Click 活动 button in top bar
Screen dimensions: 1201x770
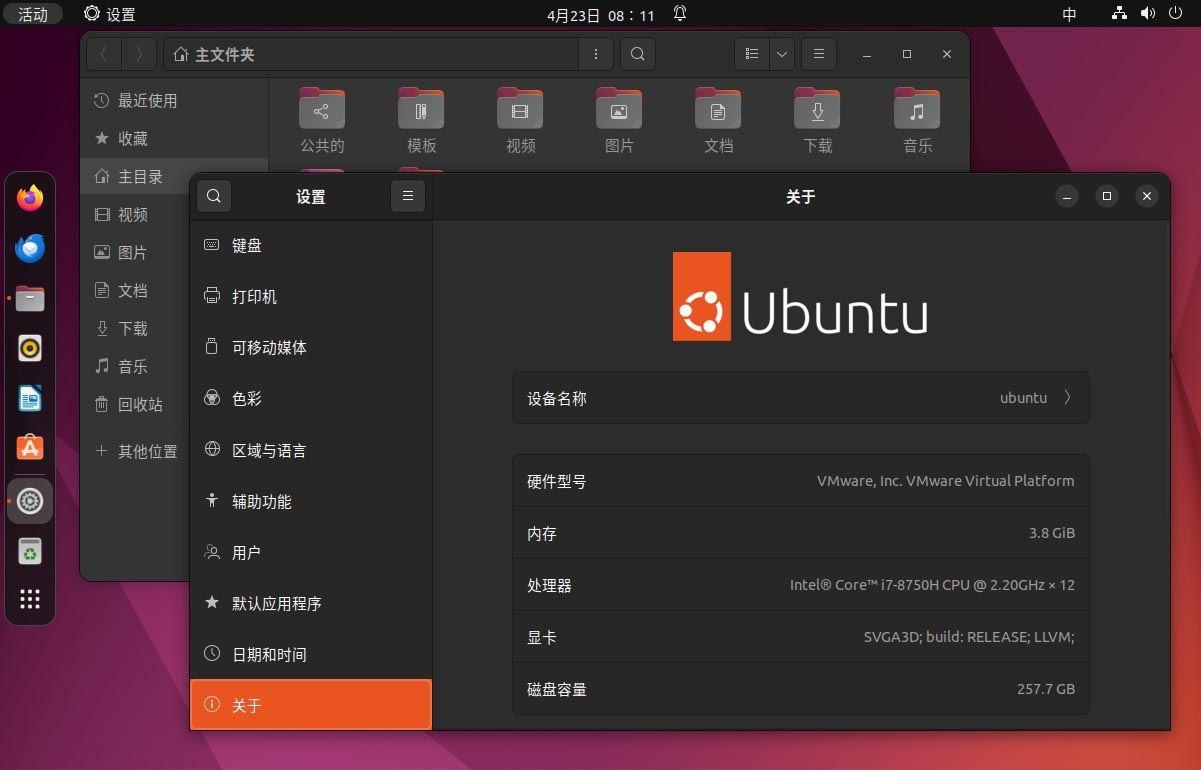(33, 14)
